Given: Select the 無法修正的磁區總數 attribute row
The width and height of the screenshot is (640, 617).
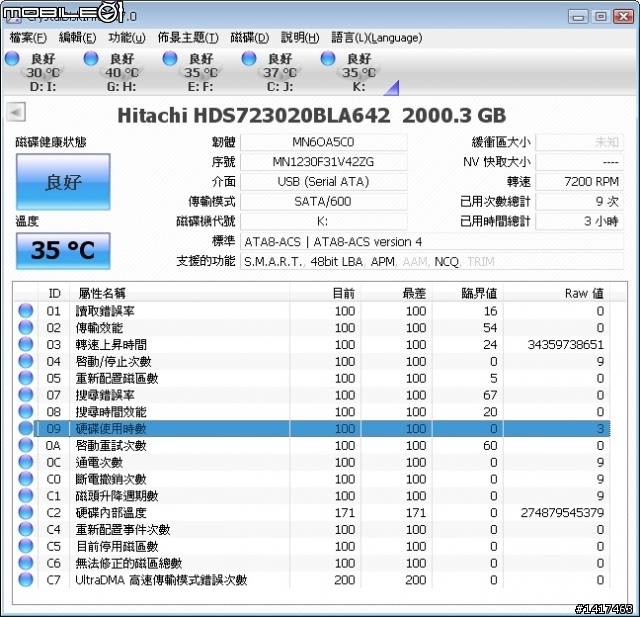Looking at the screenshot, I should 312,563.
